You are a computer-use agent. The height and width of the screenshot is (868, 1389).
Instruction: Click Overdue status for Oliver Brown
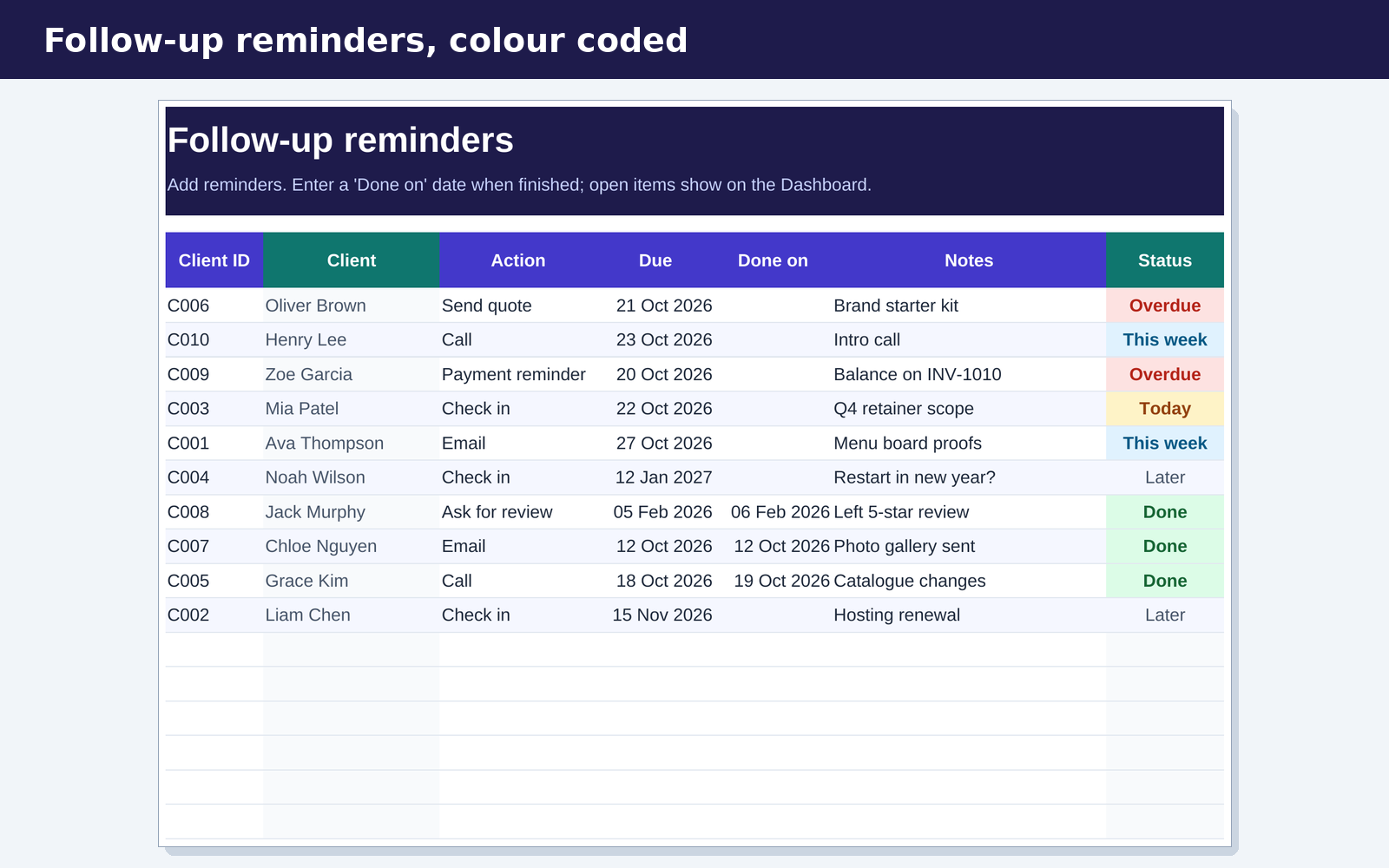pyautogui.click(x=1165, y=306)
